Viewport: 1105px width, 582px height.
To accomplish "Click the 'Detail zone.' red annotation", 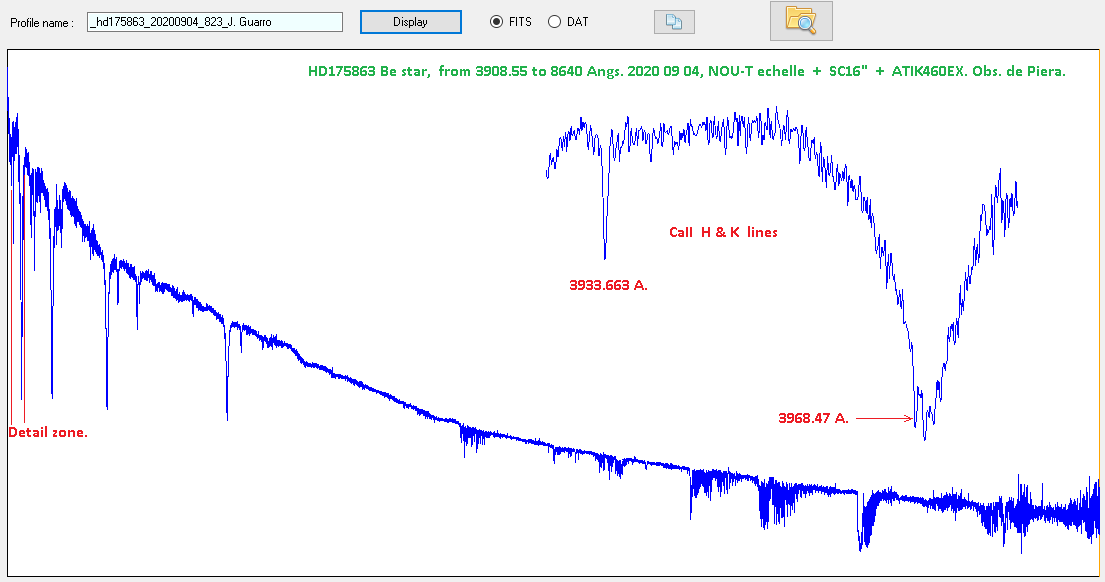I will tap(48, 433).
